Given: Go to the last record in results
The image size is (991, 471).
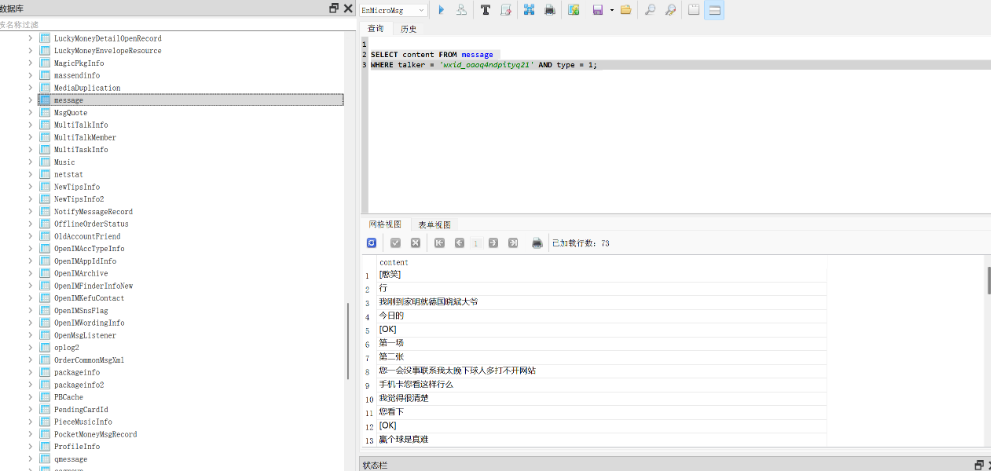Looking at the screenshot, I should click(513, 243).
